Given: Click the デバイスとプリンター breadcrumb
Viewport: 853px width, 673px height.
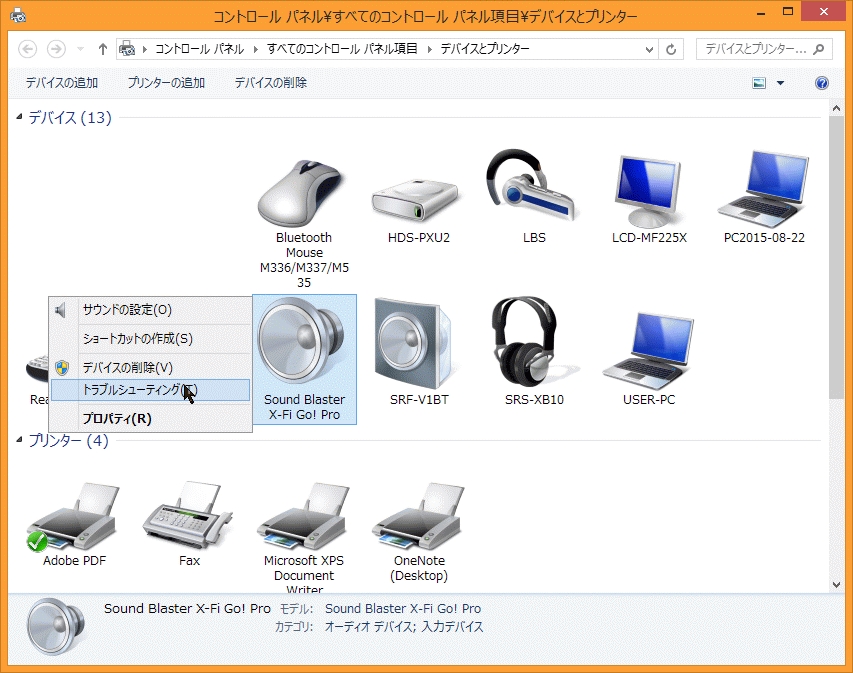Looking at the screenshot, I should tap(485, 49).
